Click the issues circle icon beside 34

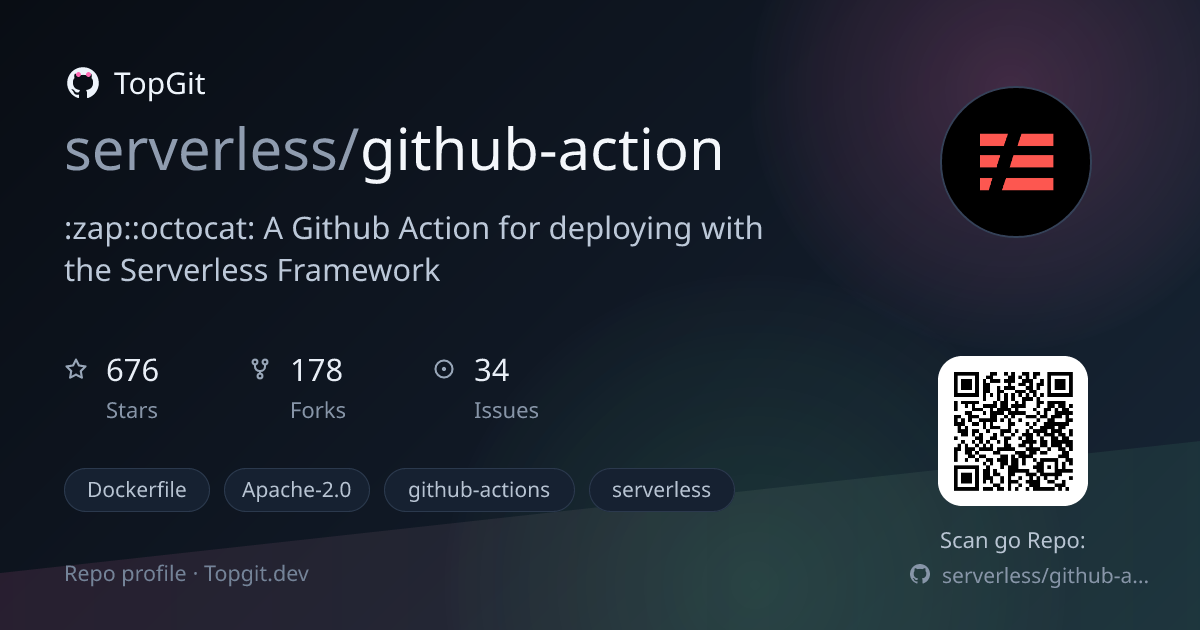444,370
